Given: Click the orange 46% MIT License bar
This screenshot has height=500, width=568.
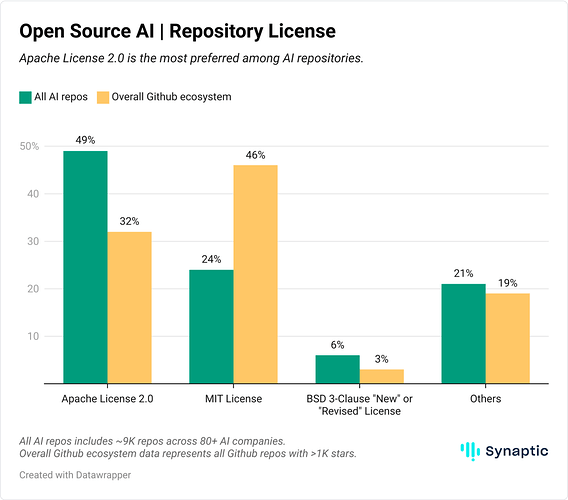Looking at the screenshot, I should pyautogui.click(x=256, y=274).
